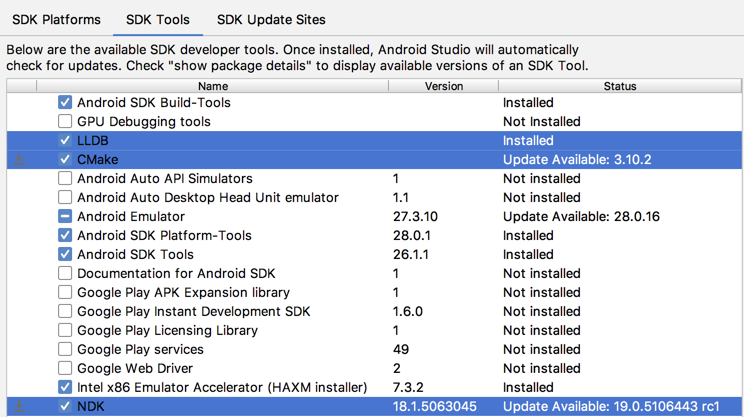Click the download icon beside CMake

(20, 160)
